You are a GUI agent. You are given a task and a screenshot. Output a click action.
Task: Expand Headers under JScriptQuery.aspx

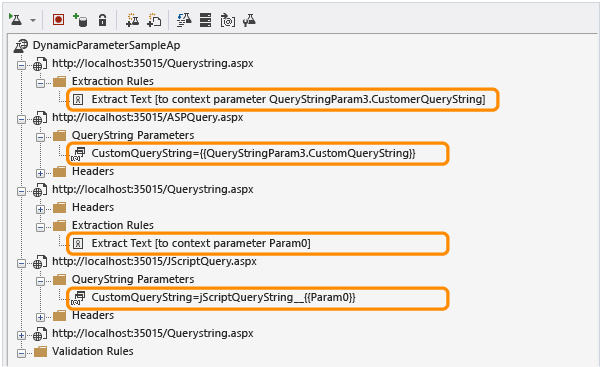point(40,317)
